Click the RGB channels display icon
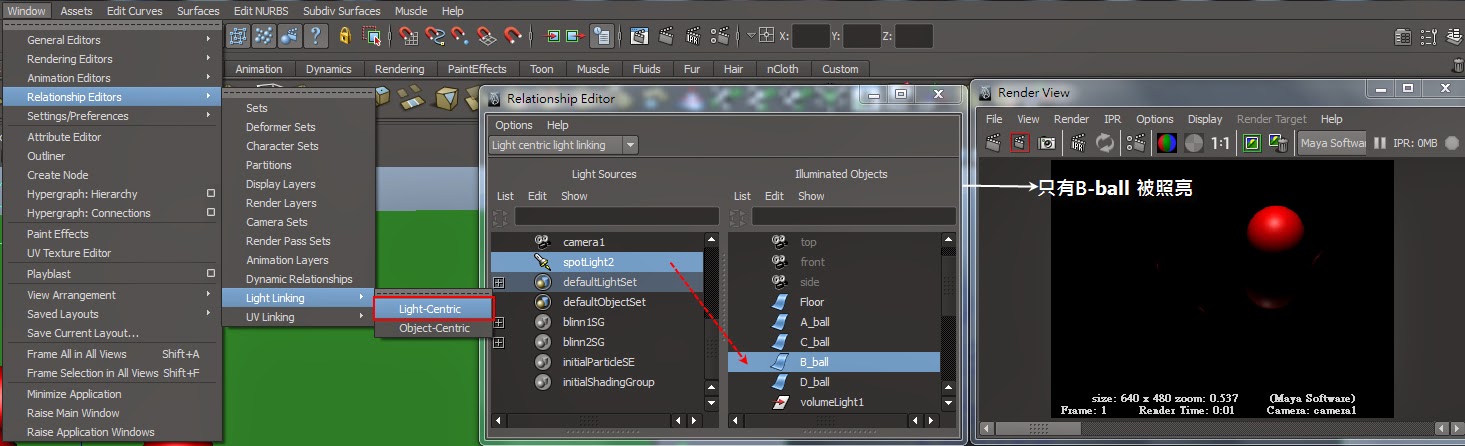This screenshot has height=446, width=1465. (1167, 143)
